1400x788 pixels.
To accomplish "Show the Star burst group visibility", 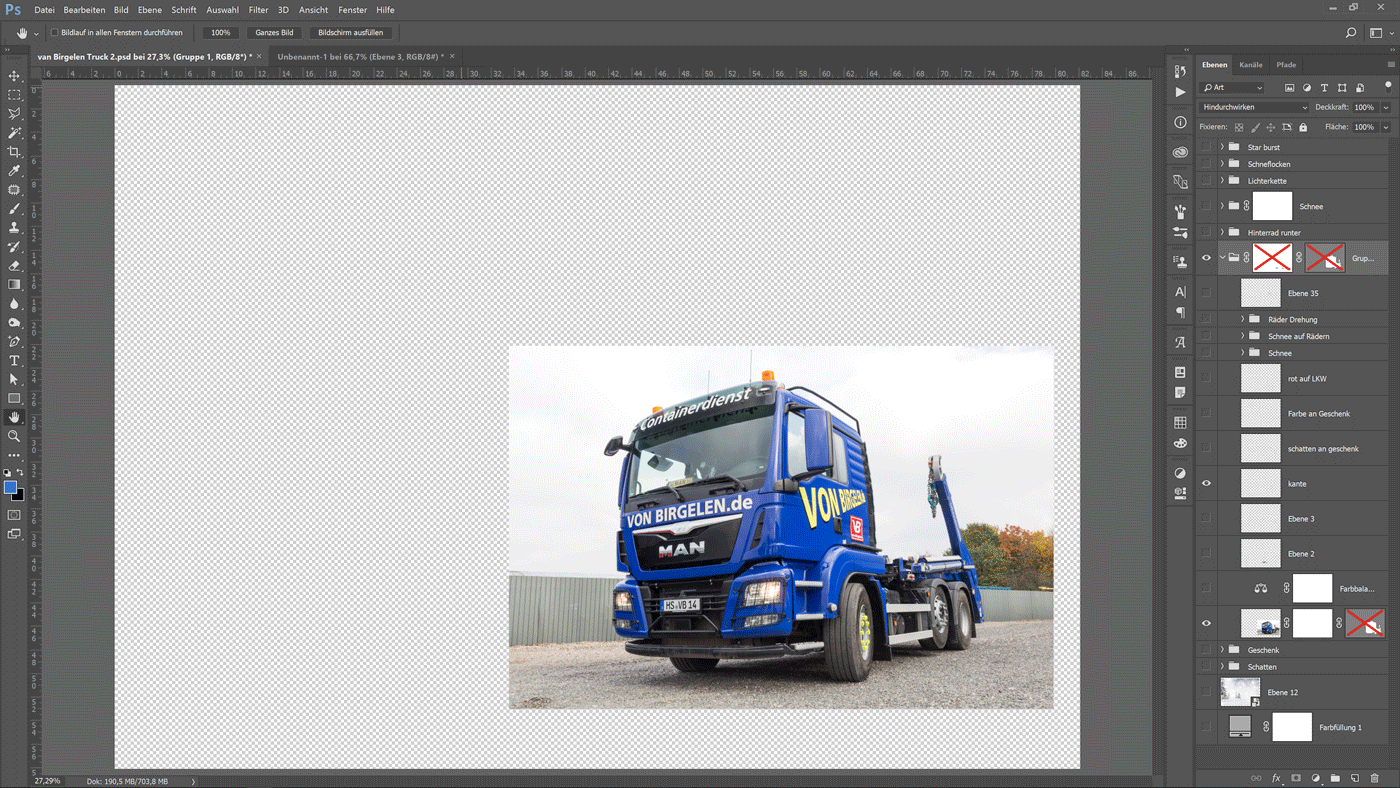I will coord(1206,147).
